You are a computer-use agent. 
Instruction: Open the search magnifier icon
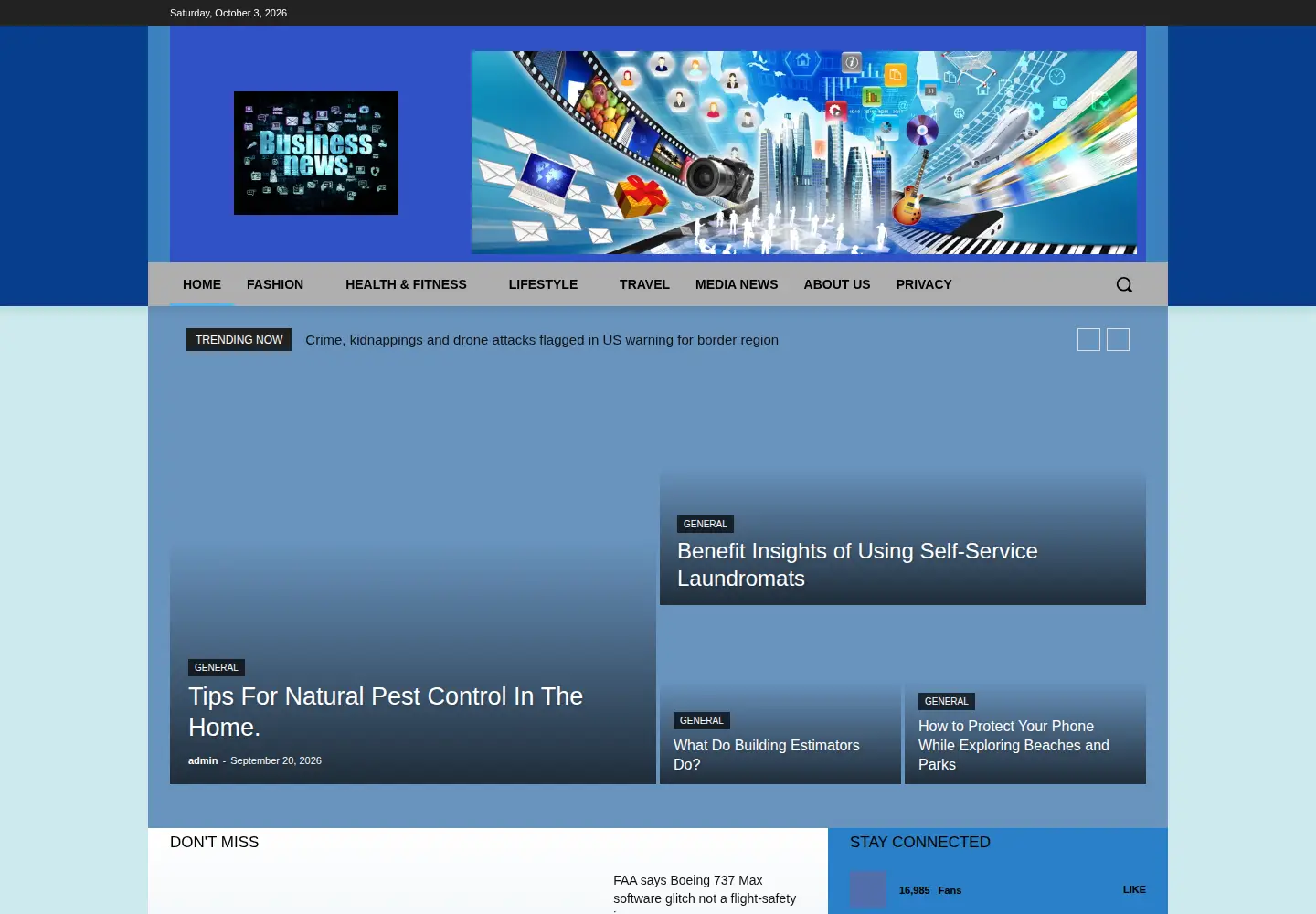point(1124,284)
